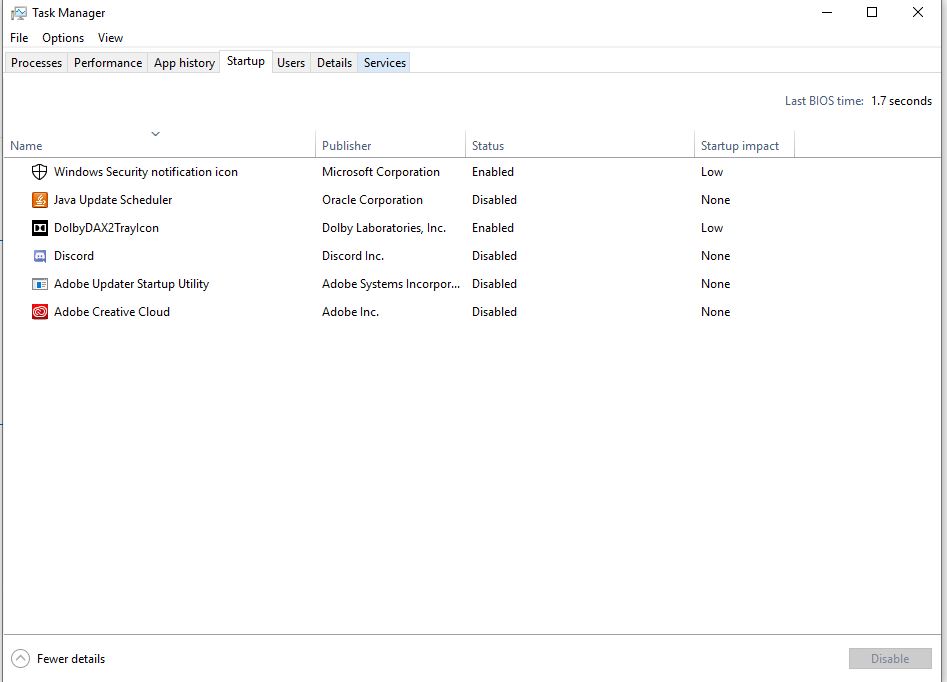Maximize the Task Manager window
Screen dimensions: 947x682
pyautogui.click(x=872, y=12)
